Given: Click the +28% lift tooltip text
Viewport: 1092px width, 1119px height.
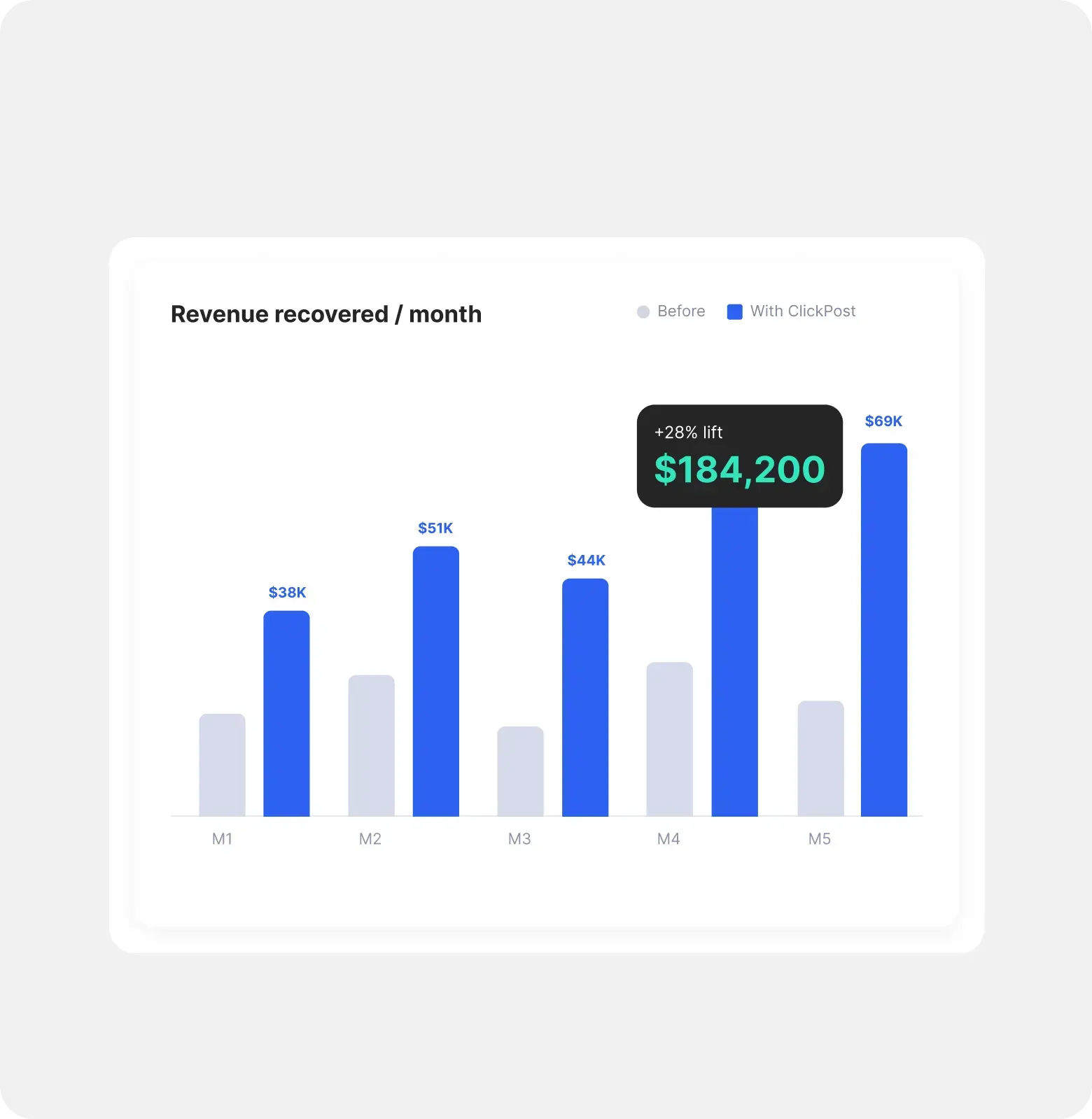Looking at the screenshot, I should tap(688, 432).
